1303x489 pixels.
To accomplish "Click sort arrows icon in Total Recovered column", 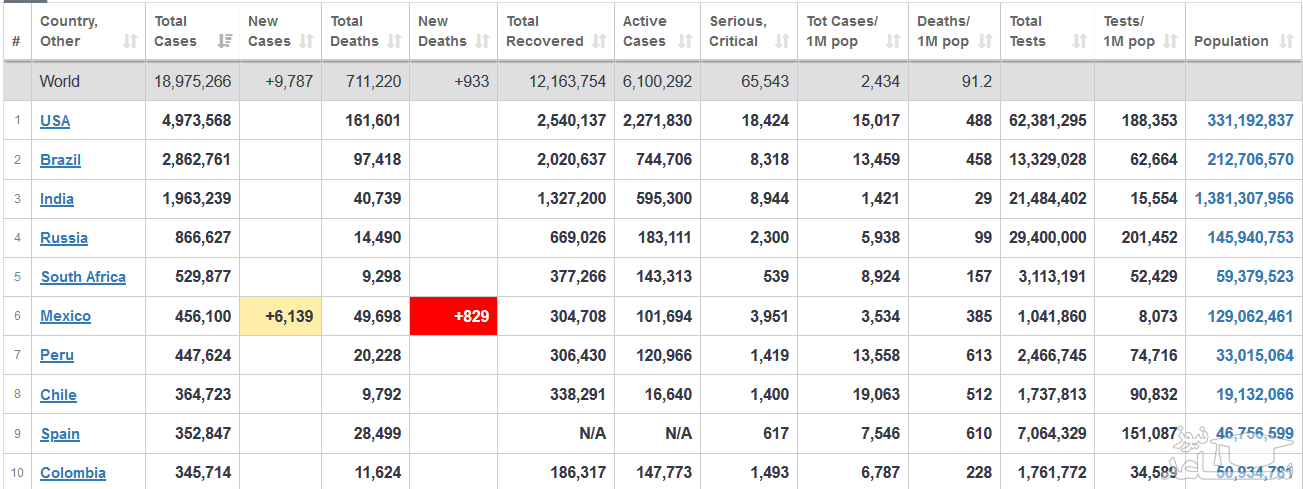I will [599, 41].
